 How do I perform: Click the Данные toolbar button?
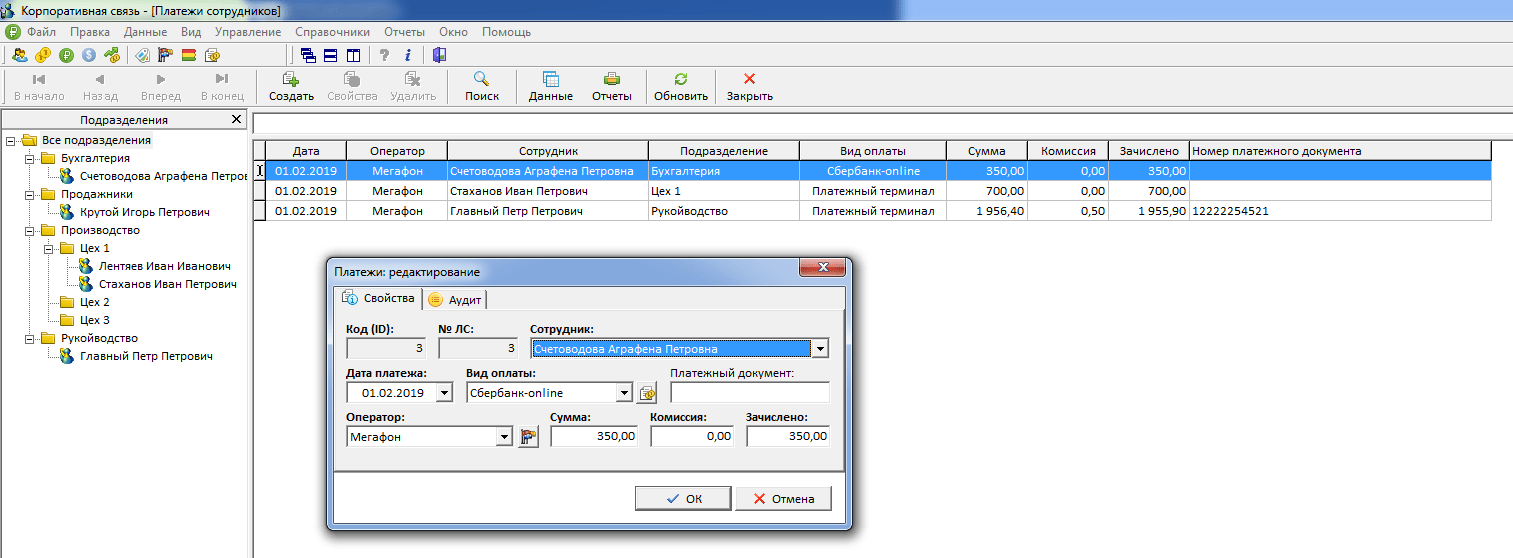pos(551,87)
